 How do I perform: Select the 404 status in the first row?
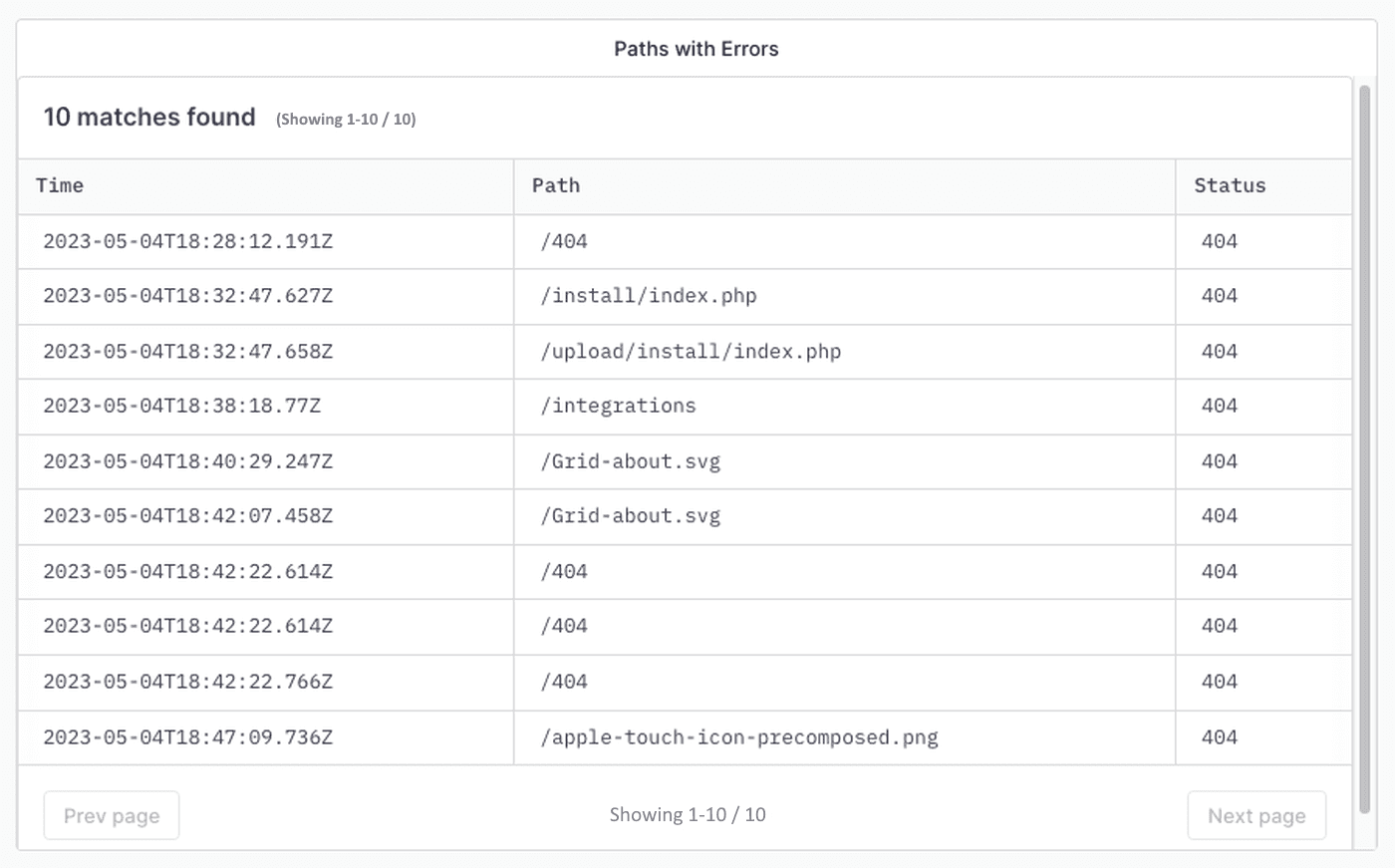pyautogui.click(x=1218, y=241)
